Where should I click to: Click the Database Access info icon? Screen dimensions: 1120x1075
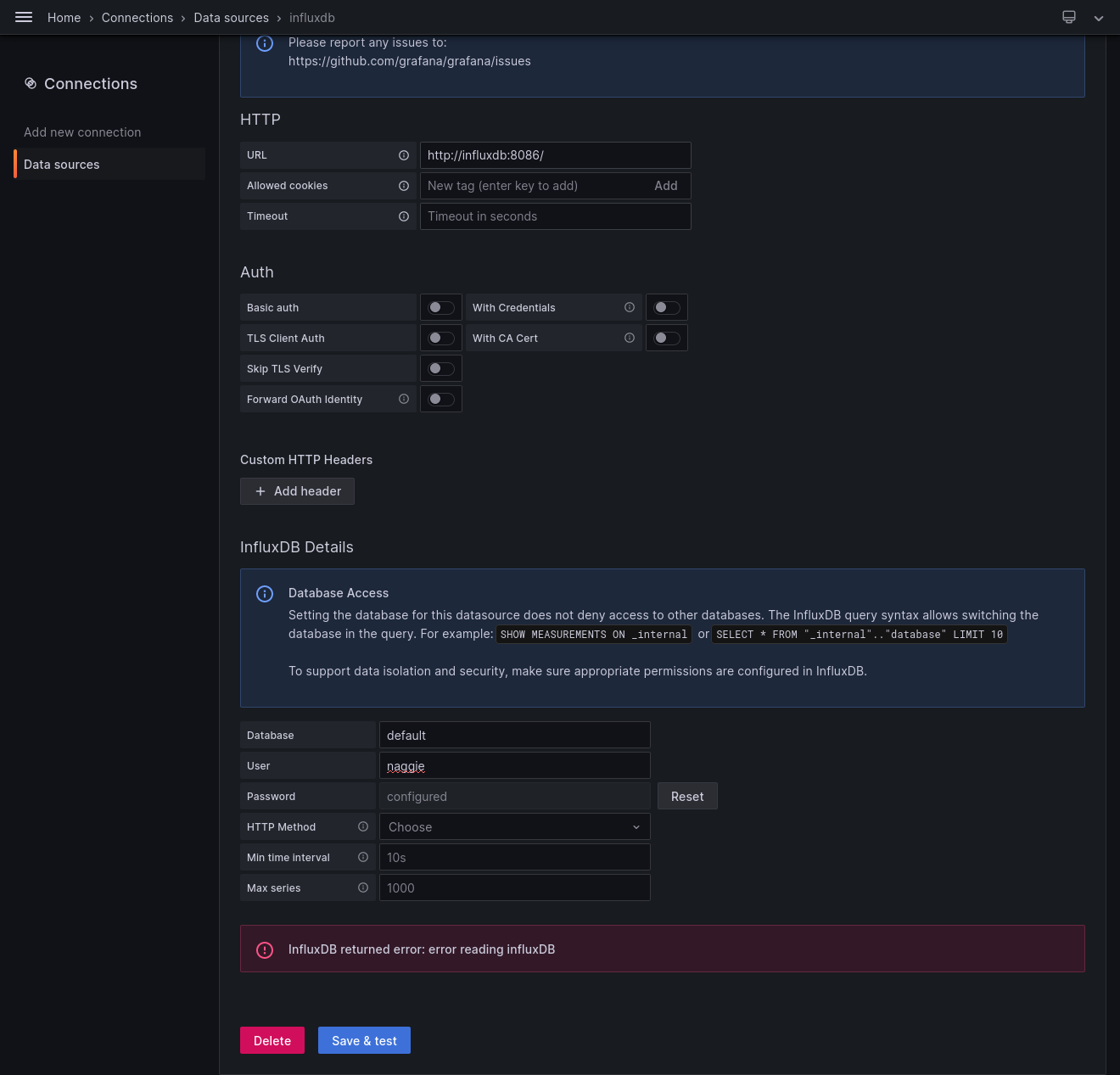265,594
